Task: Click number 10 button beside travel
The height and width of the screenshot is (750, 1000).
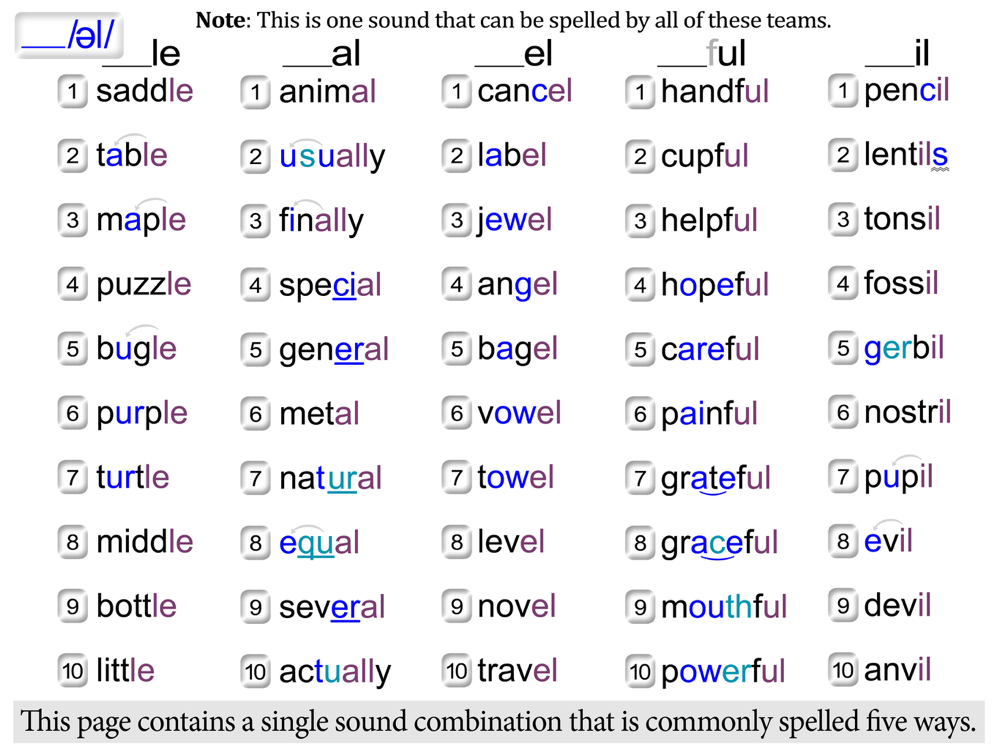Action: point(457,670)
